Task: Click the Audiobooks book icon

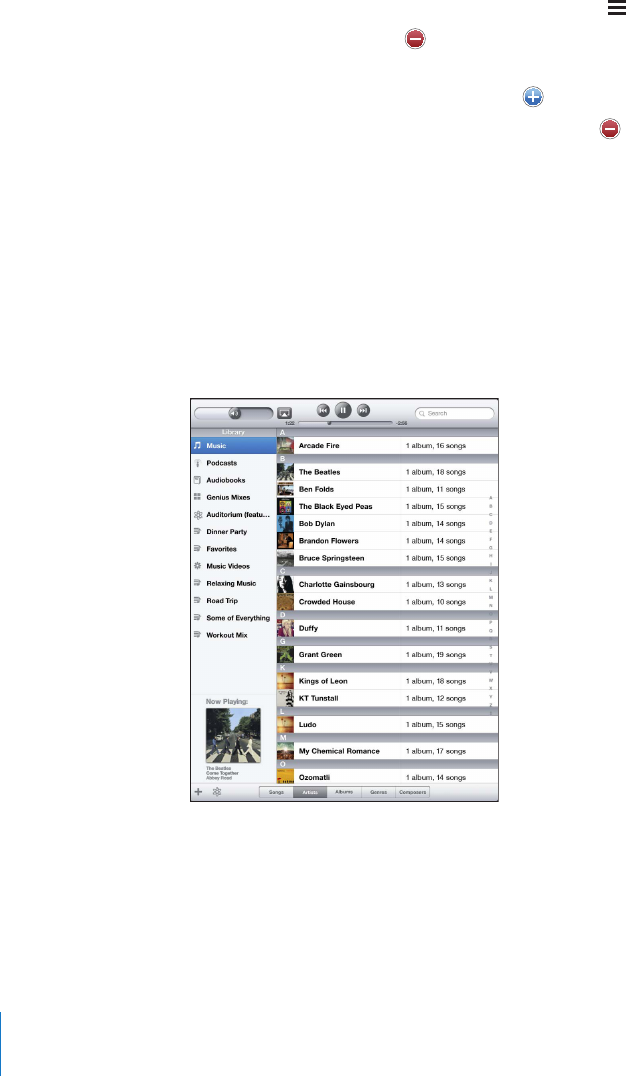Action: point(198,480)
